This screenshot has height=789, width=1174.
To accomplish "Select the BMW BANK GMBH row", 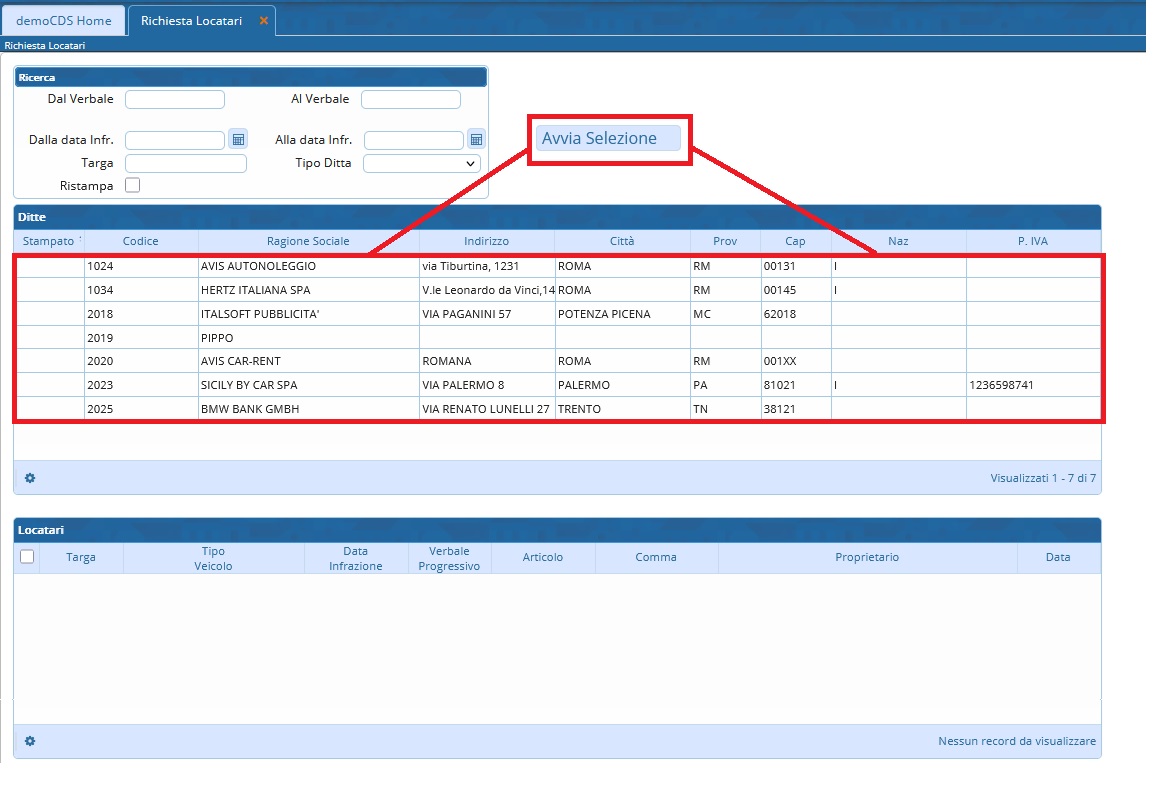I will click(x=249, y=409).
